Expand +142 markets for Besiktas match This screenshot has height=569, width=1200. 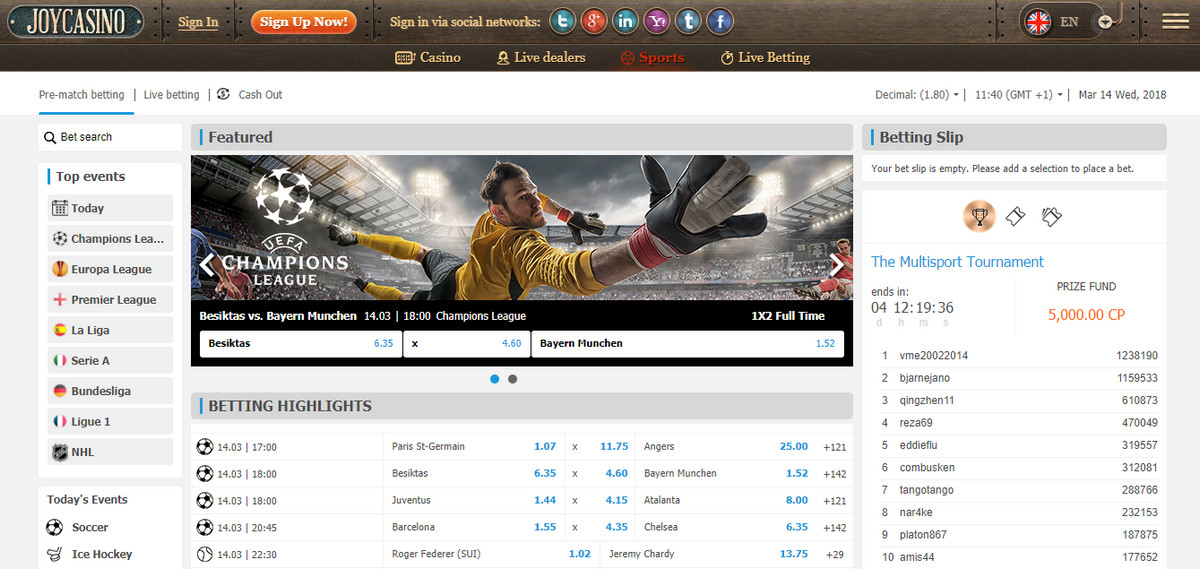click(834, 474)
